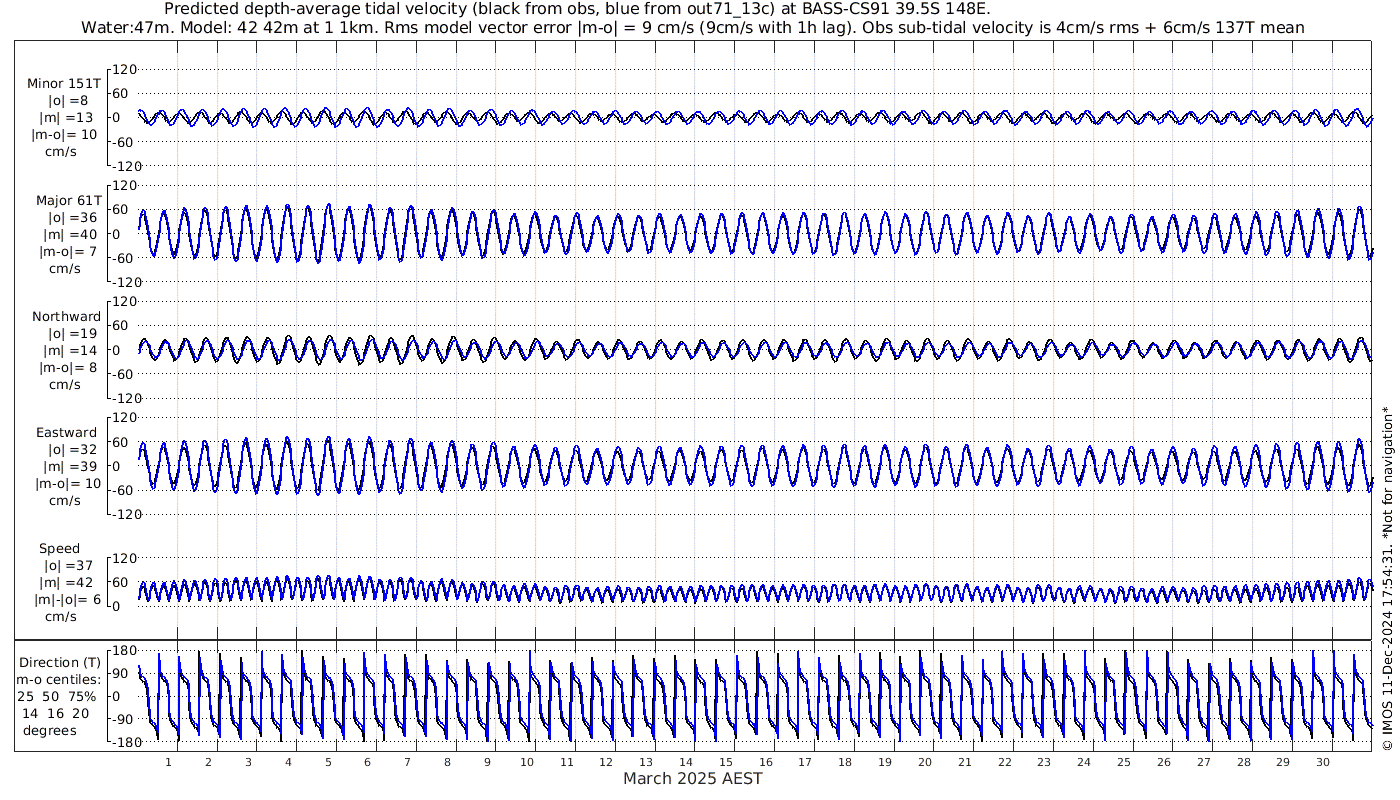1400x800 pixels.
Task: Click the IMOS copyright timestamp text
Action: 1387,579
